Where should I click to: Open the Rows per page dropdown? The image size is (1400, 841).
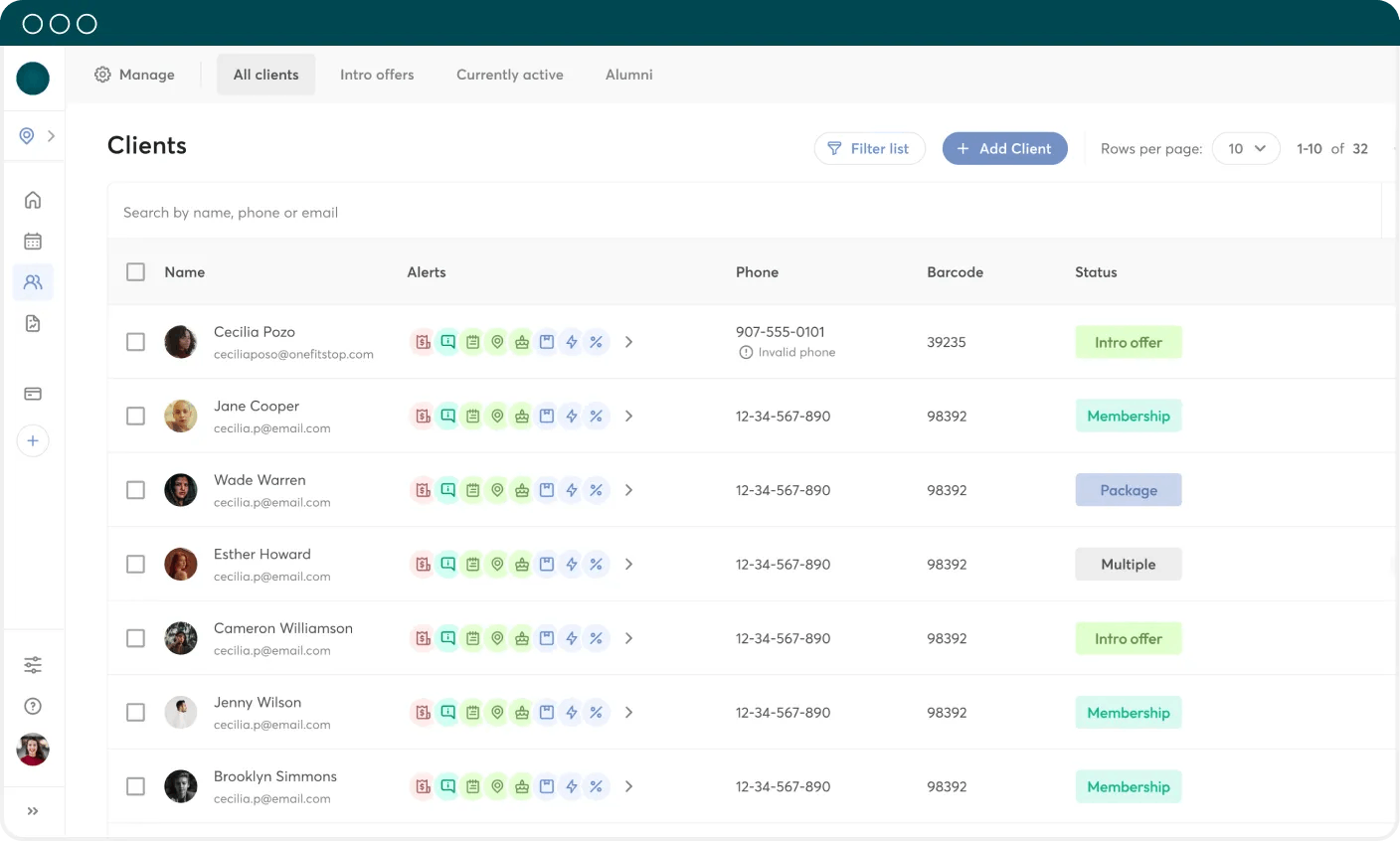[1245, 149]
